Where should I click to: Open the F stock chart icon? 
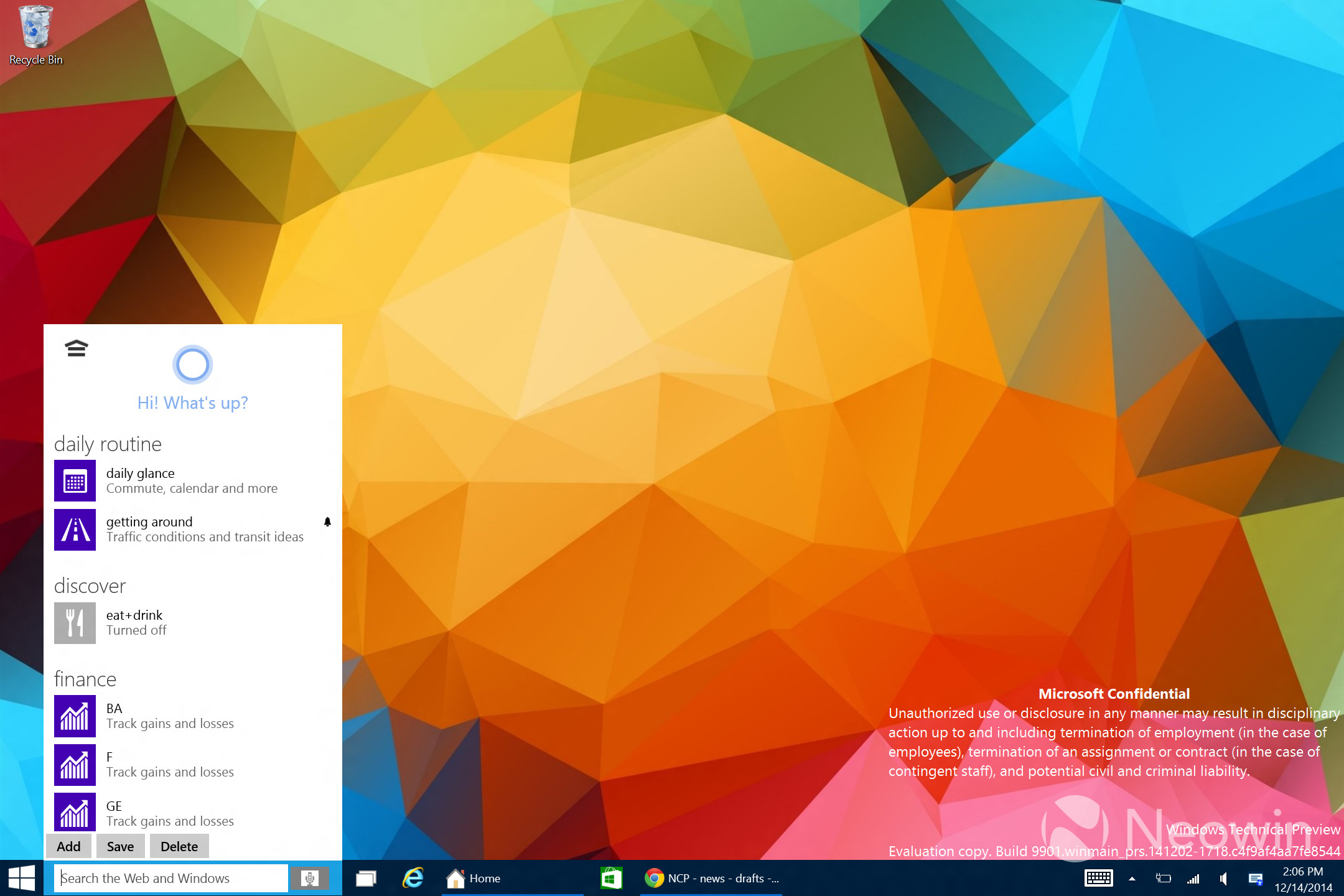point(75,765)
